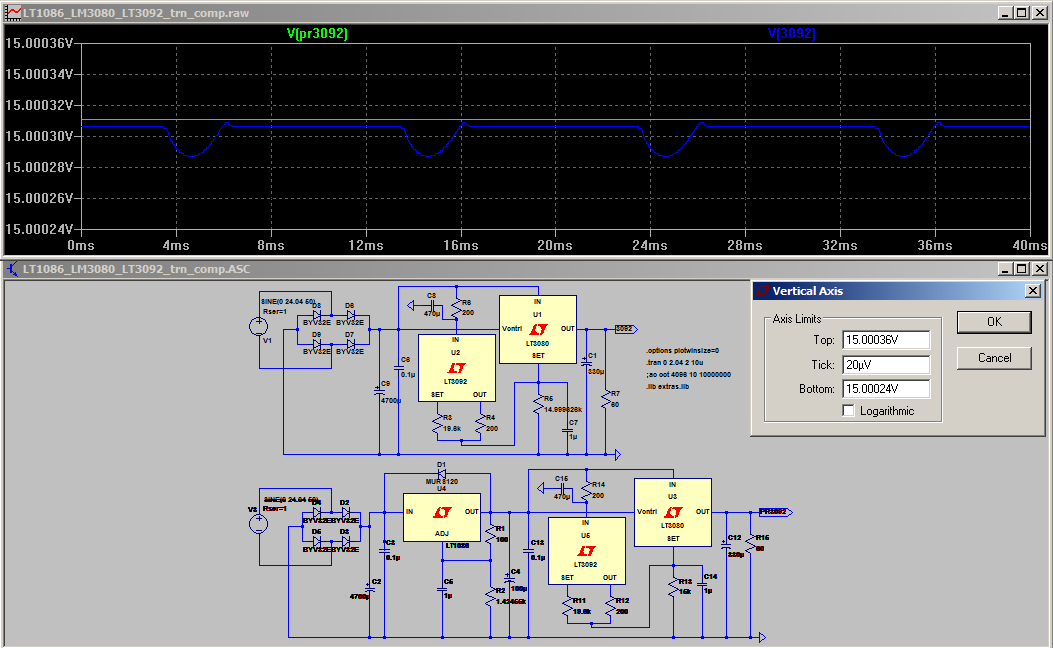Click the .lib extras.lib directive
Image resolution: width=1053 pixels, height=648 pixels.
click(667, 387)
